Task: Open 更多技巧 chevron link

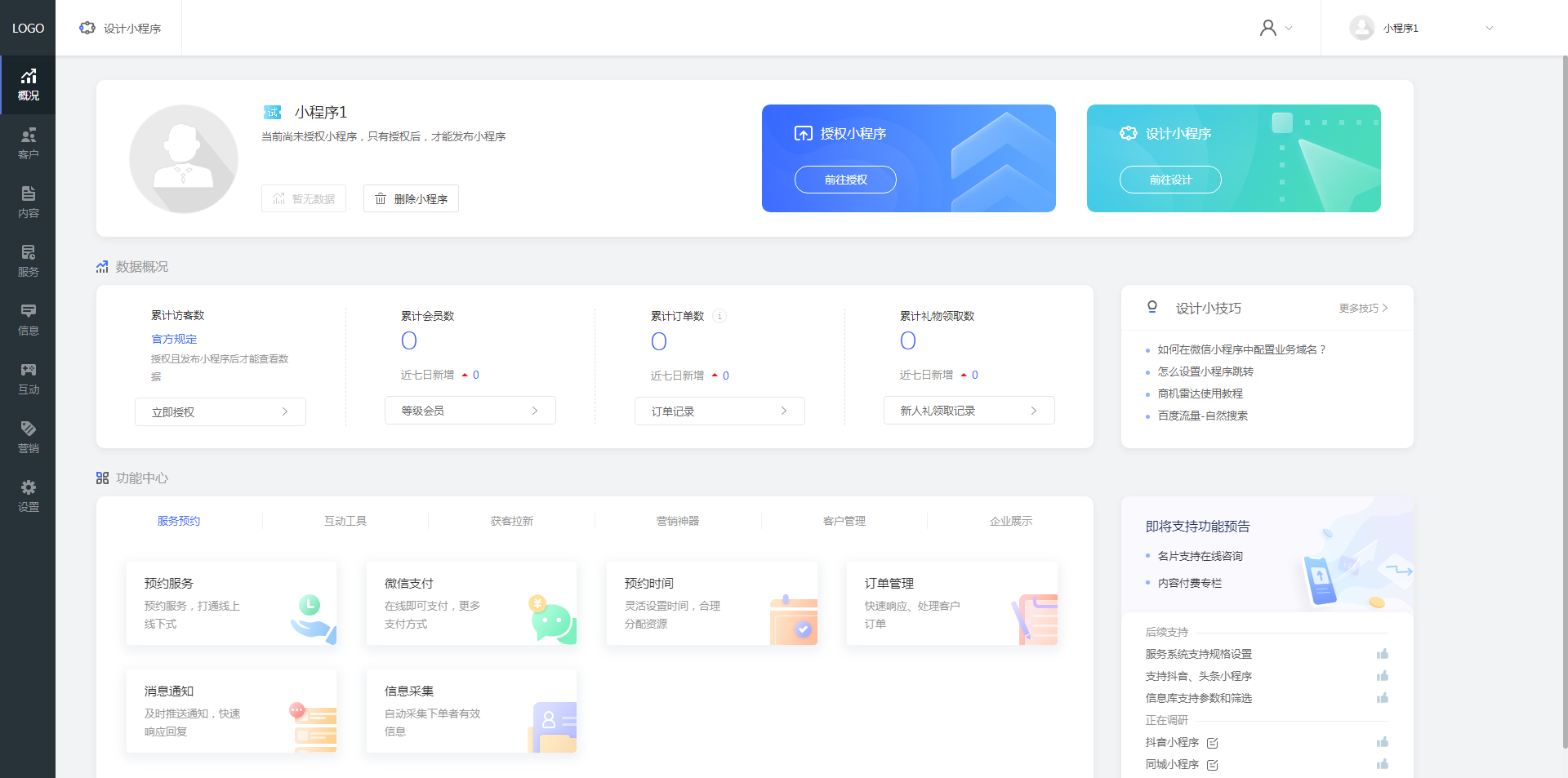Action: [1363, 308]
